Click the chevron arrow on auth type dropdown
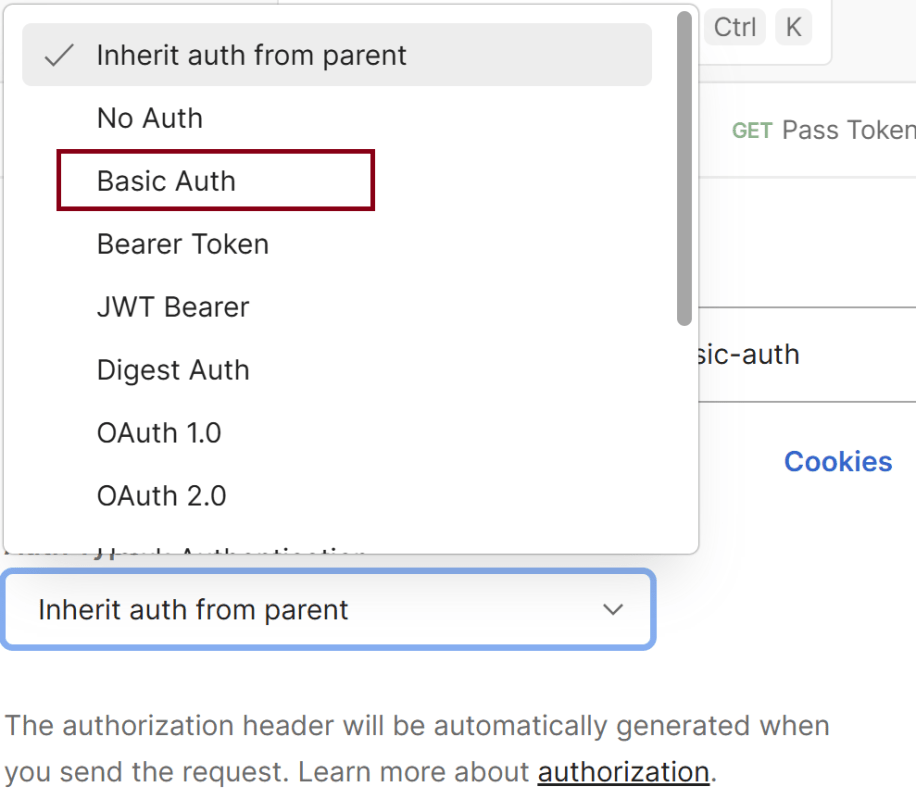Screen dimensions: 916x799 pos(613,610)
